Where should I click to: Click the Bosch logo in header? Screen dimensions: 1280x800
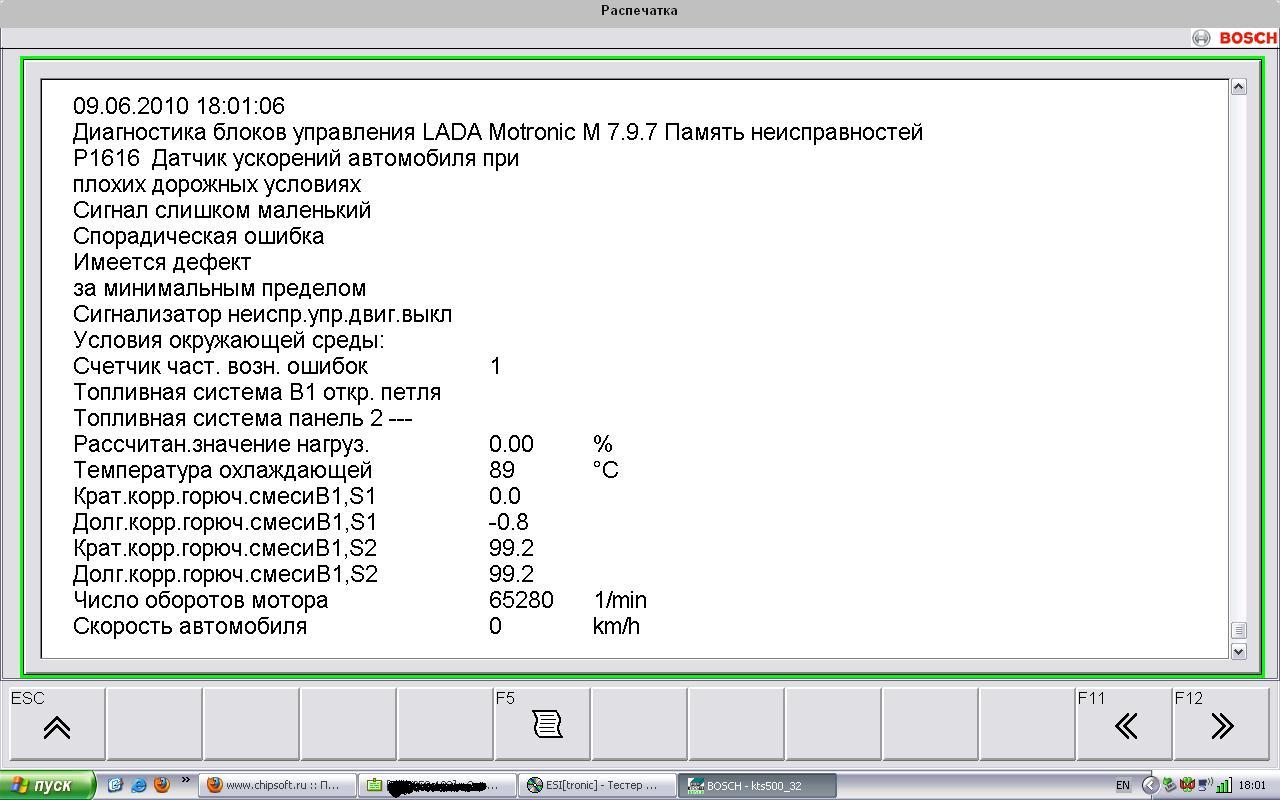tap(1234, 38)
